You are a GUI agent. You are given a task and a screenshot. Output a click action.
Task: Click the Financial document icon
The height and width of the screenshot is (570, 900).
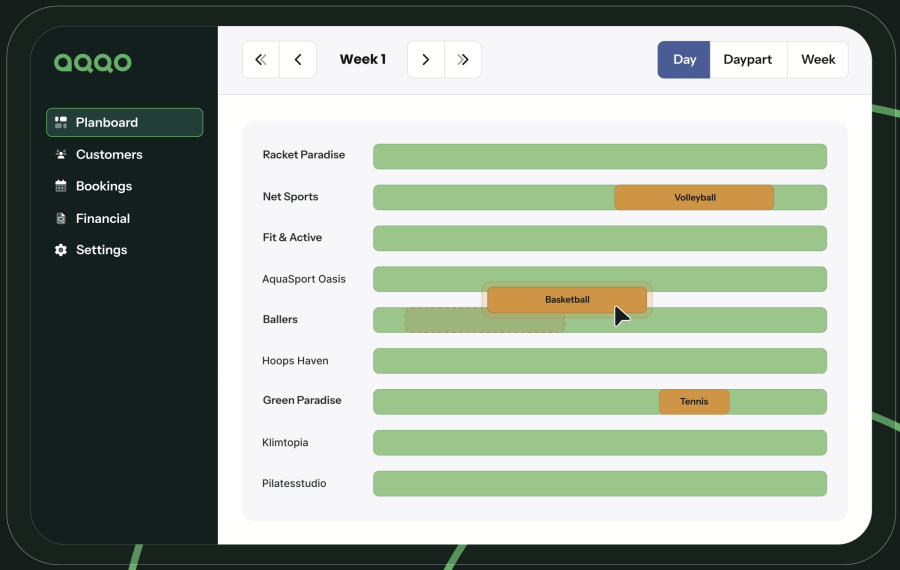click(61, 218)
